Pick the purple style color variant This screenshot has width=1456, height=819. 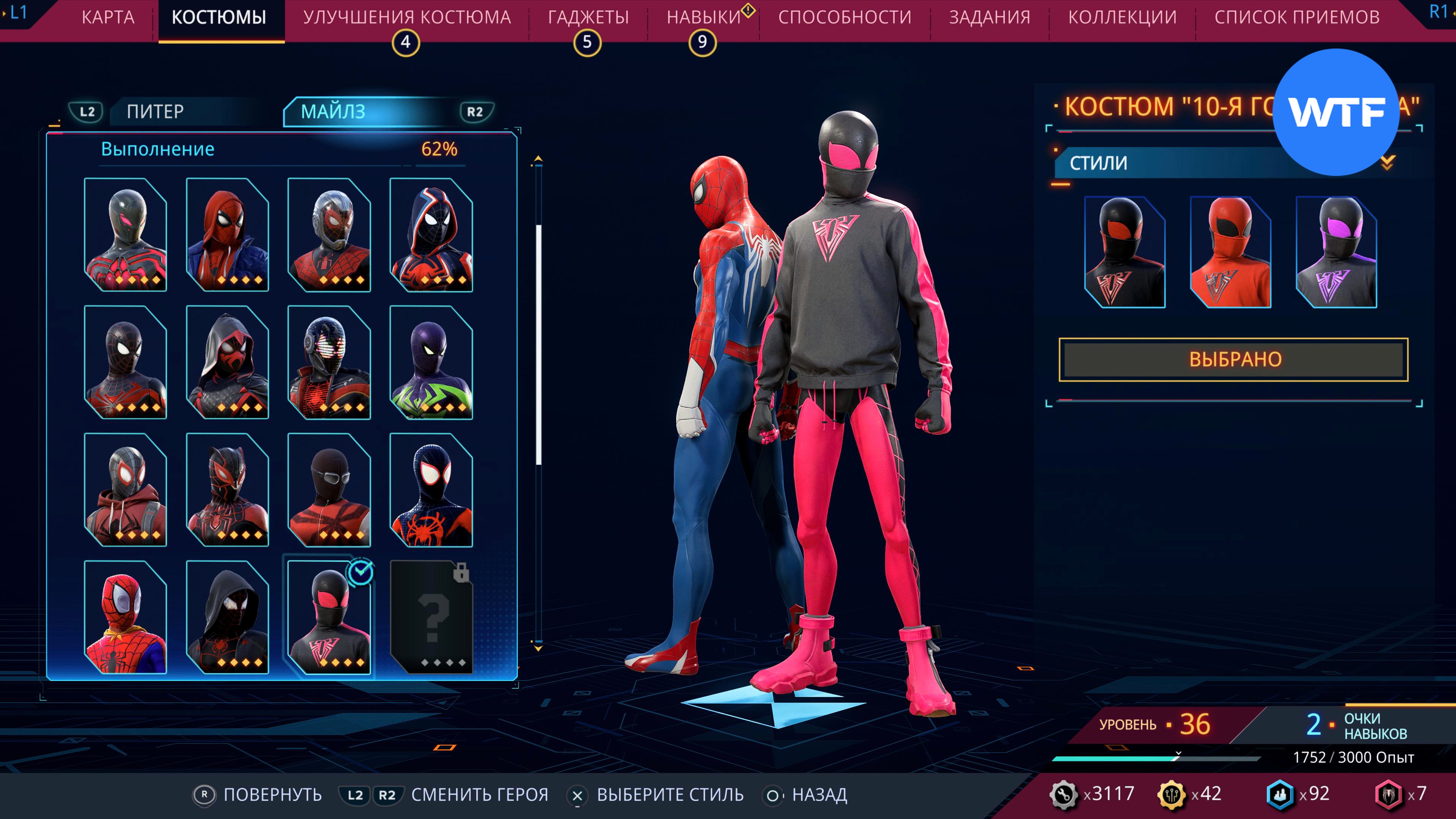[x=1336, y=252]
